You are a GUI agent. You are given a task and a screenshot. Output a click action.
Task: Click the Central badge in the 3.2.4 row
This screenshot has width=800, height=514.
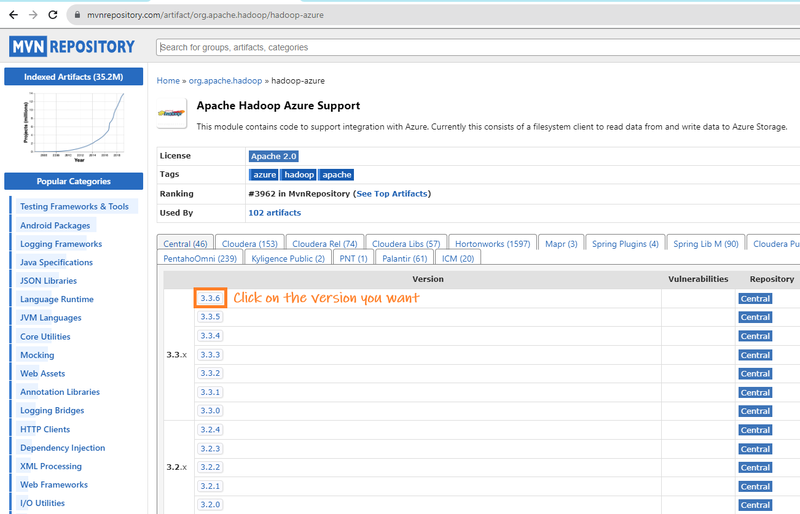pyautogui.click(x=755, y=430)
